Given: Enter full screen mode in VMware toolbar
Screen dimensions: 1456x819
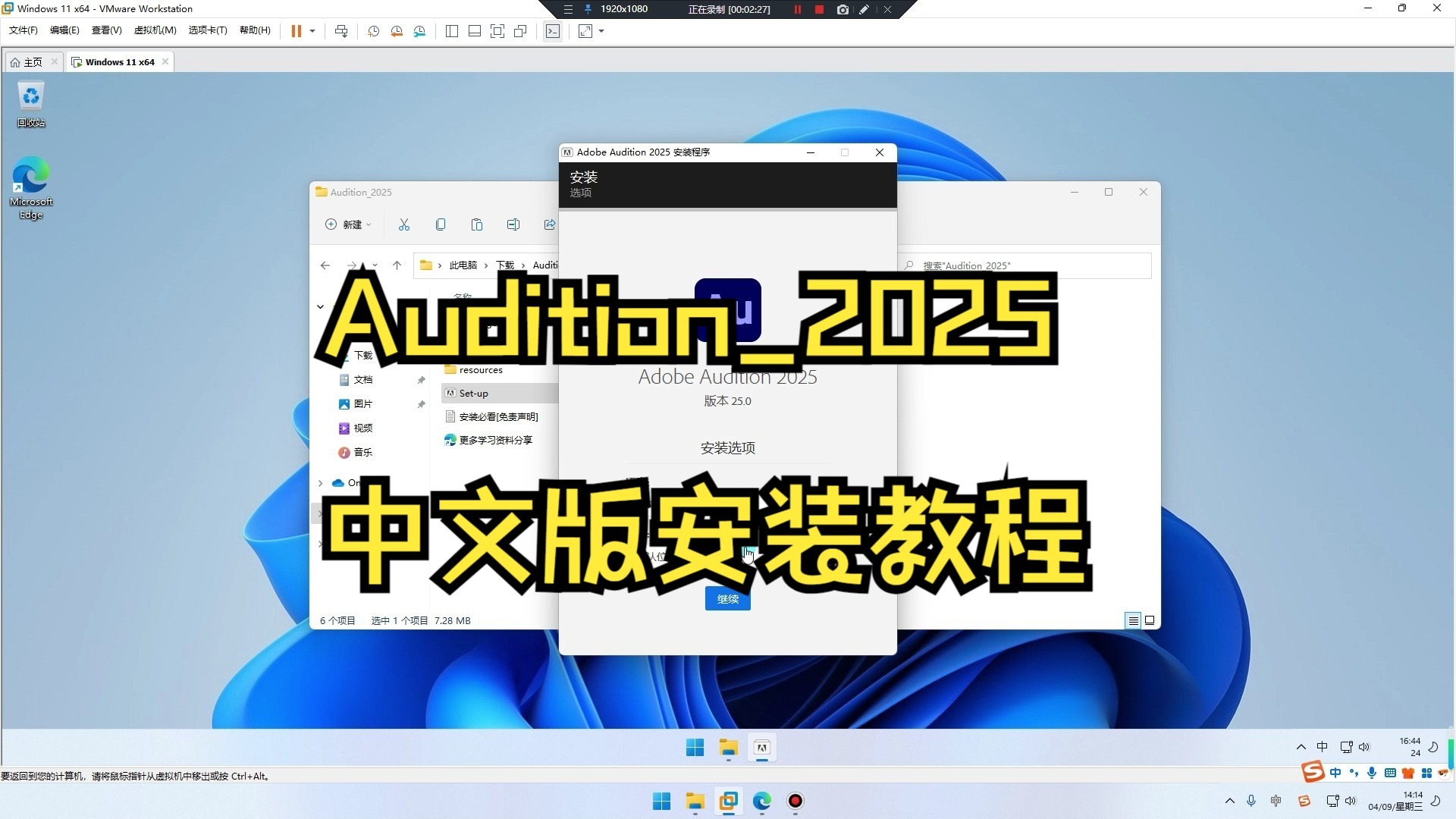Looking at the screenshot, I should coord(497,31).
